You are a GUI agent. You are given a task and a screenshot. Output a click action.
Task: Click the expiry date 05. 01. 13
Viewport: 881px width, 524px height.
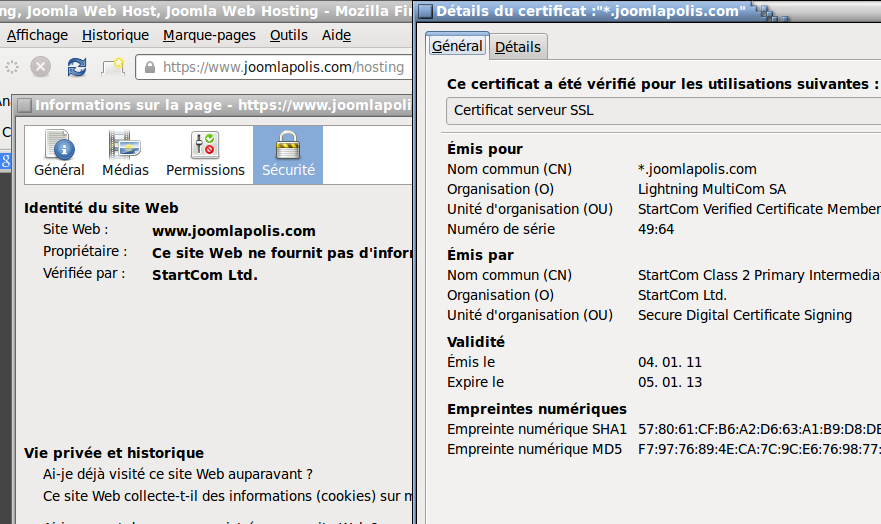[670, 382]
